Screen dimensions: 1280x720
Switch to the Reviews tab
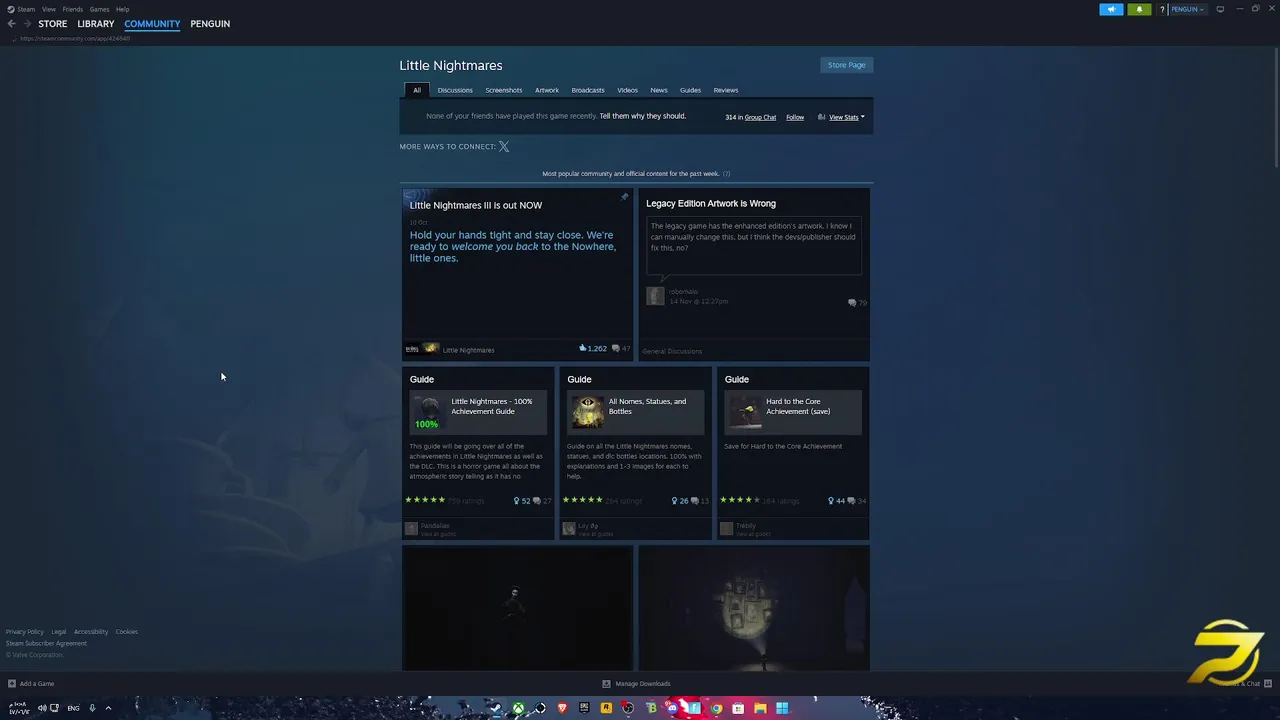[x=726, y=90]
